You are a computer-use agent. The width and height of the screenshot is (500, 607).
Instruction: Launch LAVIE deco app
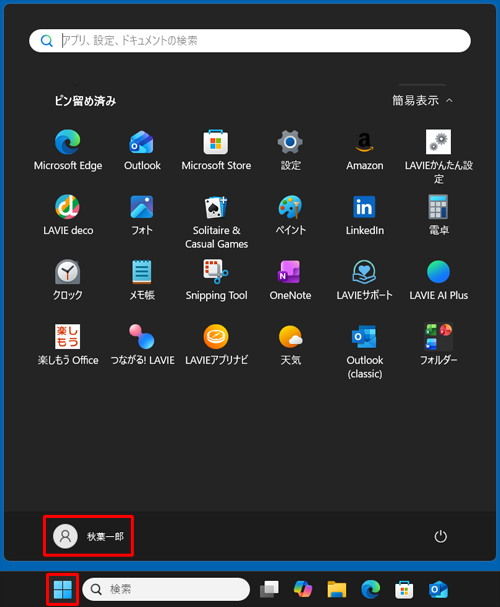click(68, 215)
